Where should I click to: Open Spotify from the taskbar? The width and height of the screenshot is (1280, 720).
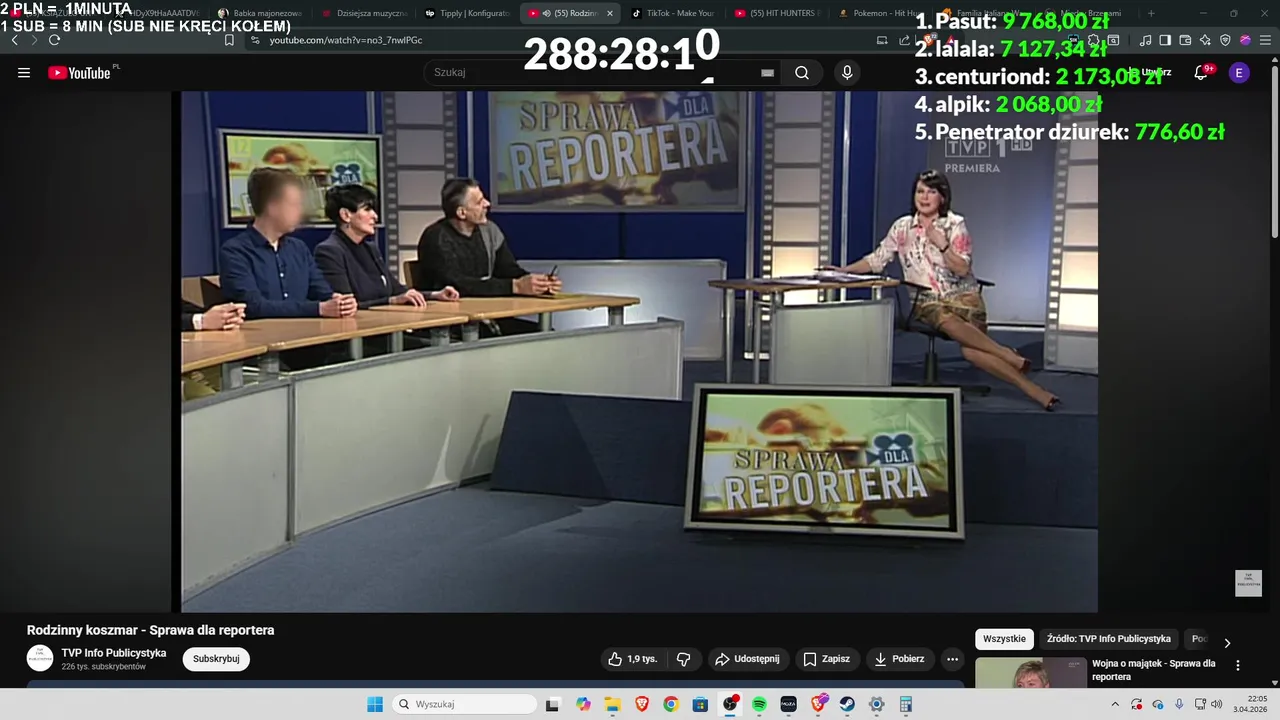click(759, 704)
